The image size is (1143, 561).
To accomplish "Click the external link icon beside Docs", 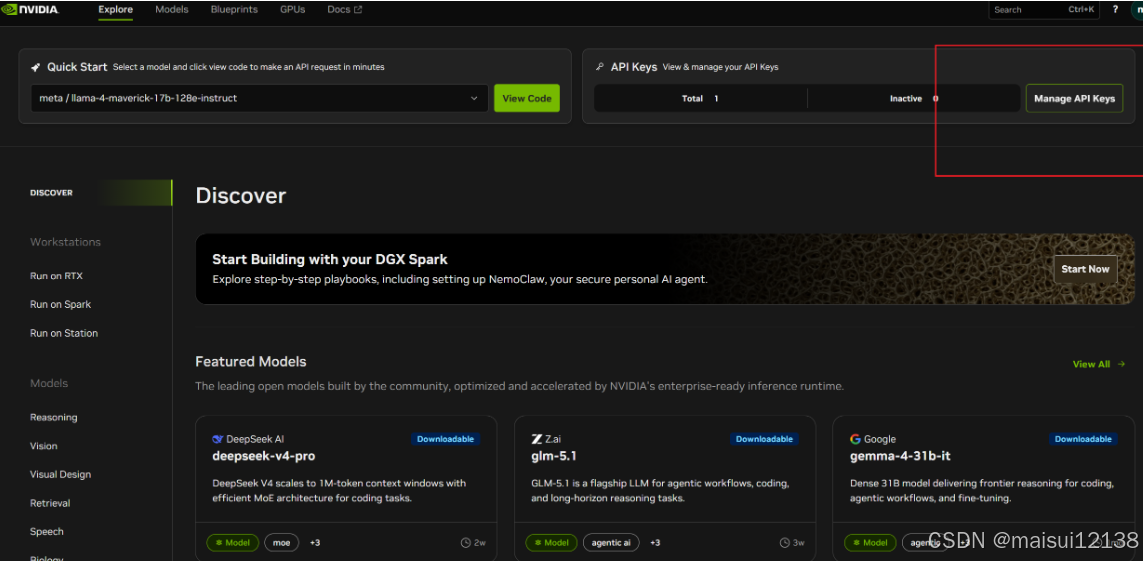I will (x=358, y=9).
